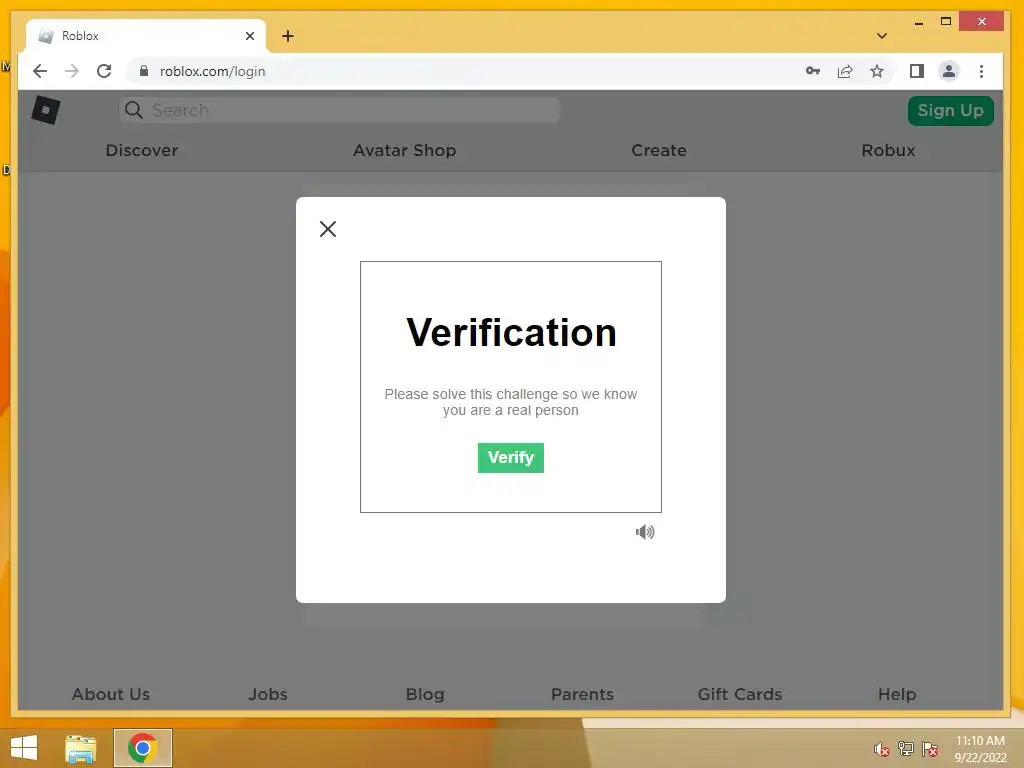
Task: Click the taskbar clock 11:10 AM
Action: coord(980,741)
